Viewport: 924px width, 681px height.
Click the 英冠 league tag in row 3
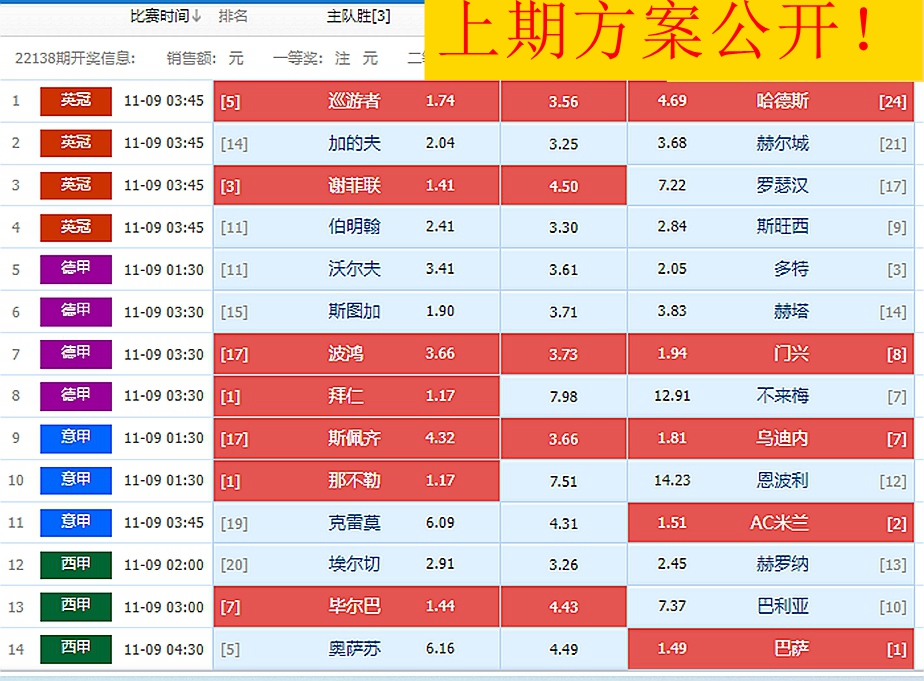pyautogui.click(x=75, y=185)
